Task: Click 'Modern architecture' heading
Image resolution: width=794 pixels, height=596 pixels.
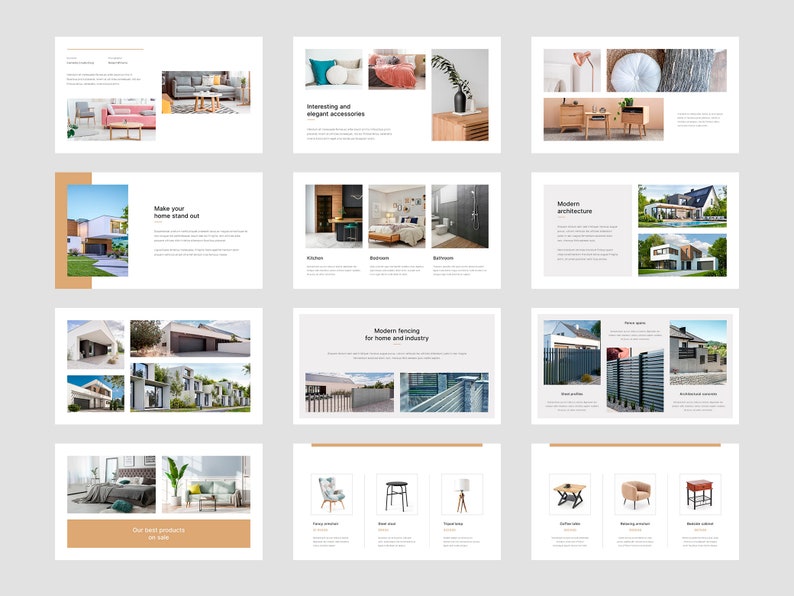Action: tap(574, 207)
